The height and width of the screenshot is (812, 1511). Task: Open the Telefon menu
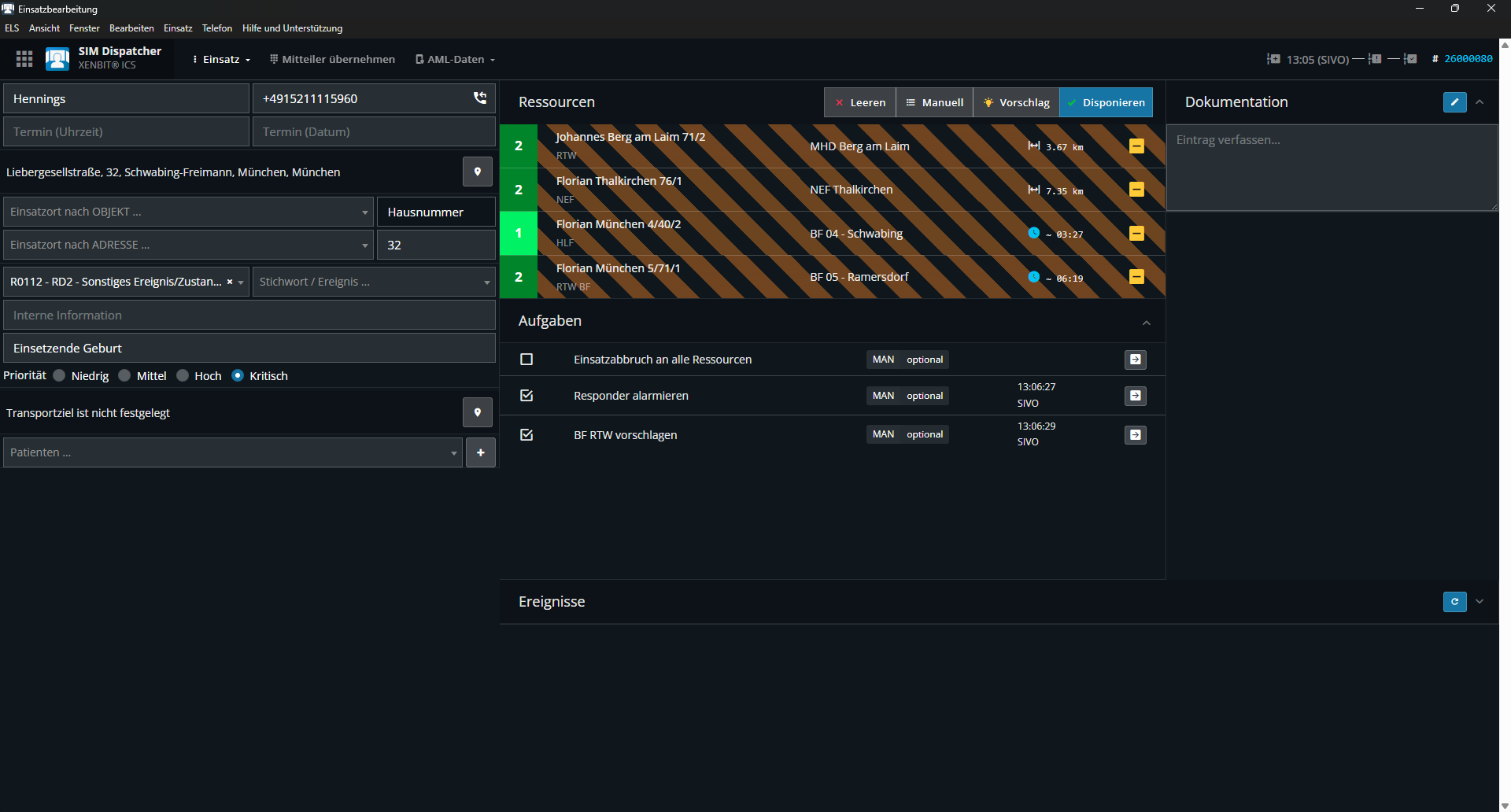pos(216,28)
